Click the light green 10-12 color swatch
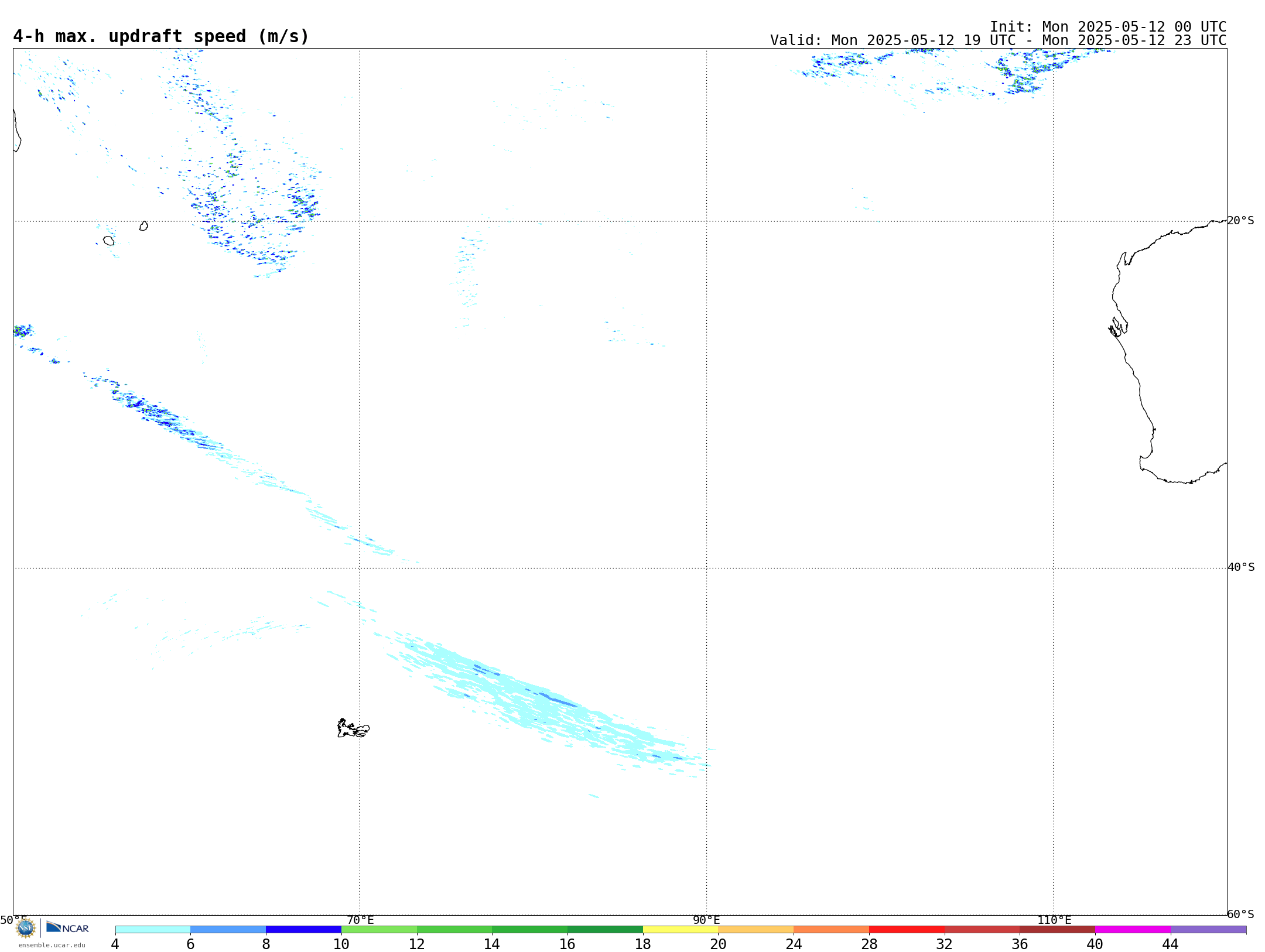The image size is (1265, 952). (379, 930)
